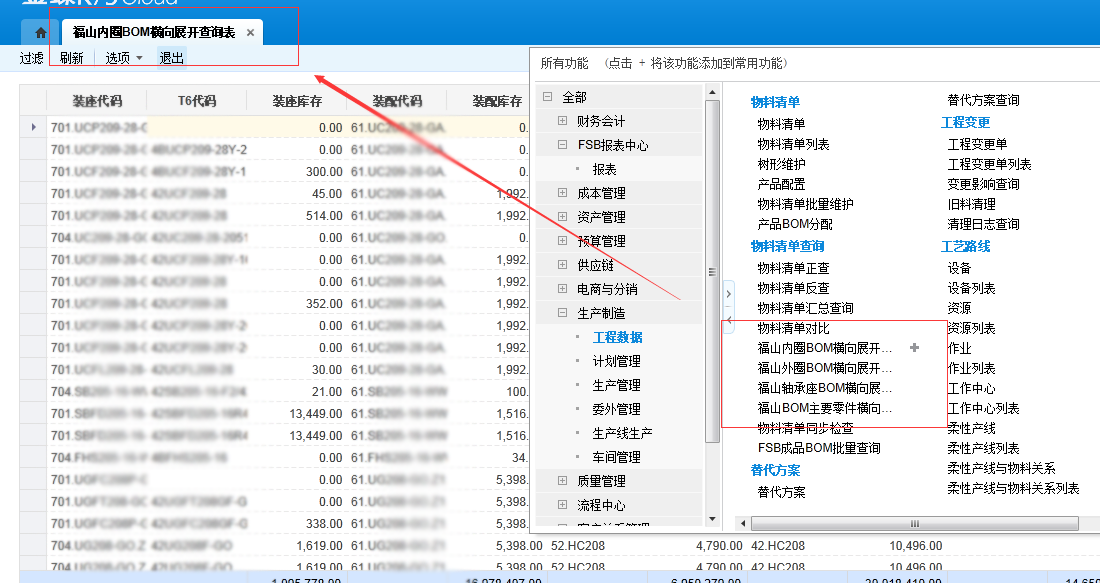Image resolution: width=1100 pixels, height=583 pixels.
Task: Expand the 财务会计 tree node
Action: tap(562, 121)
